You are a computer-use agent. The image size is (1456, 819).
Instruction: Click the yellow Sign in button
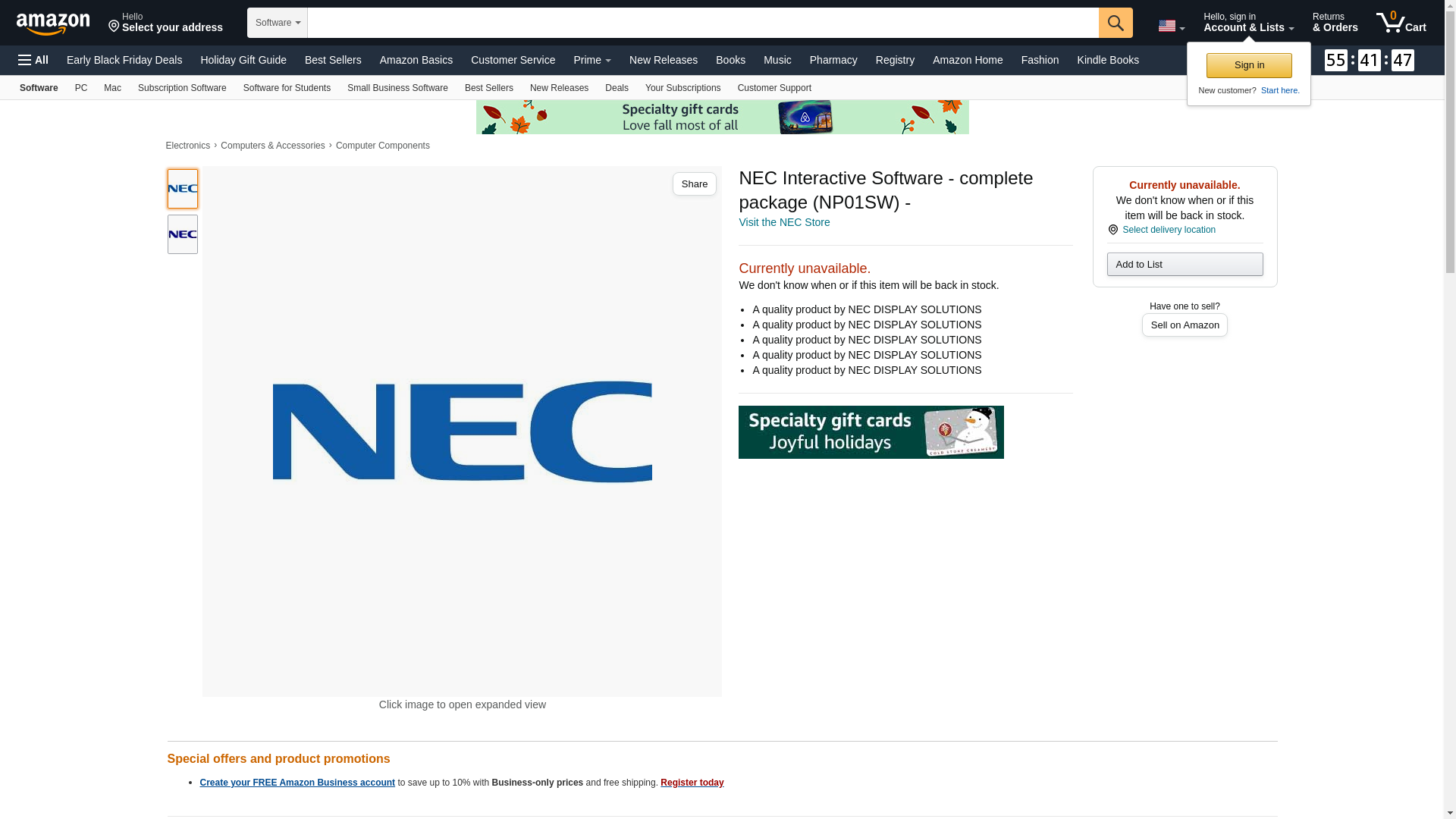point(1248,65)
